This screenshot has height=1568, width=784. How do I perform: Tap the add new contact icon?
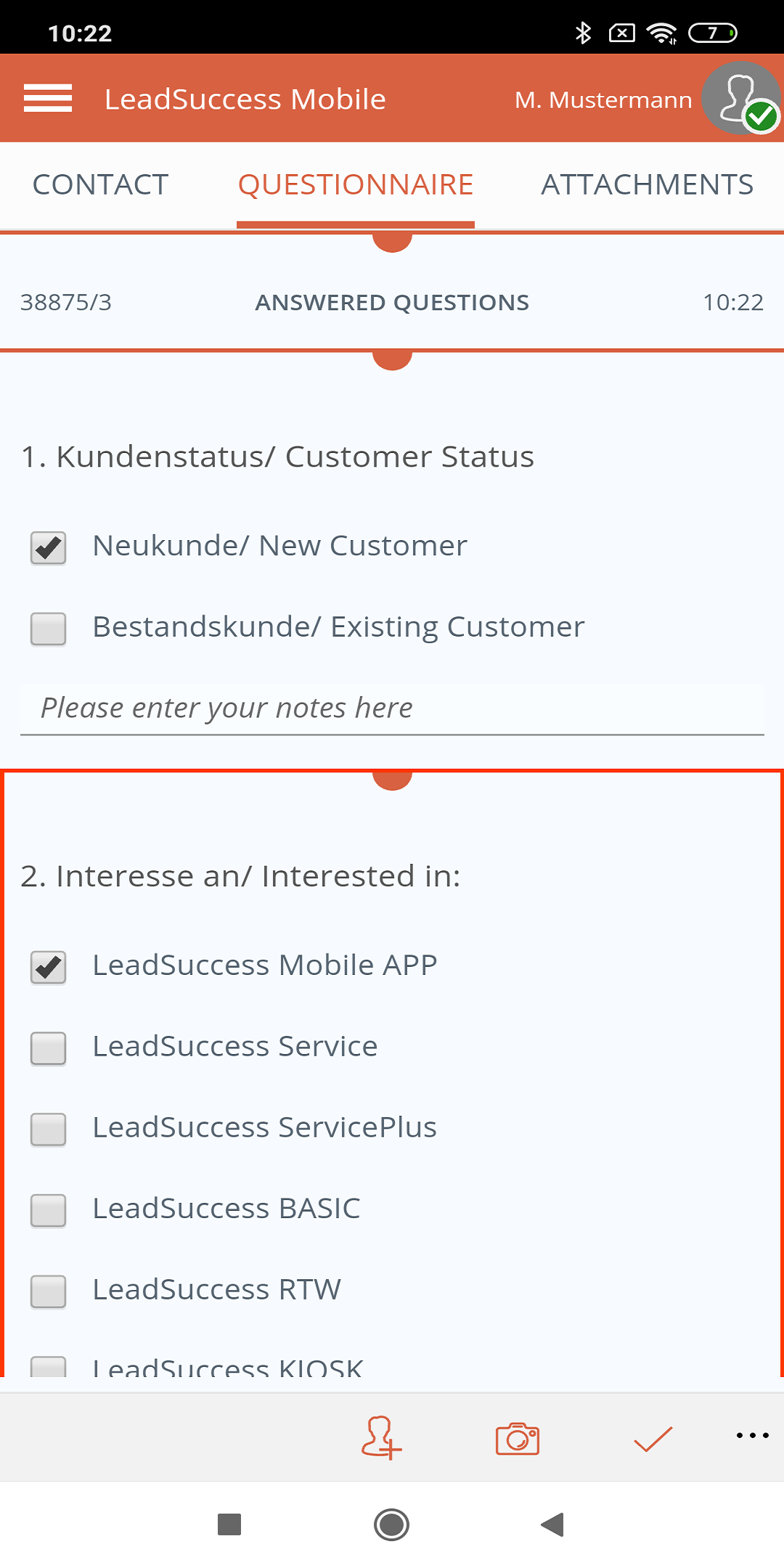381,1437
